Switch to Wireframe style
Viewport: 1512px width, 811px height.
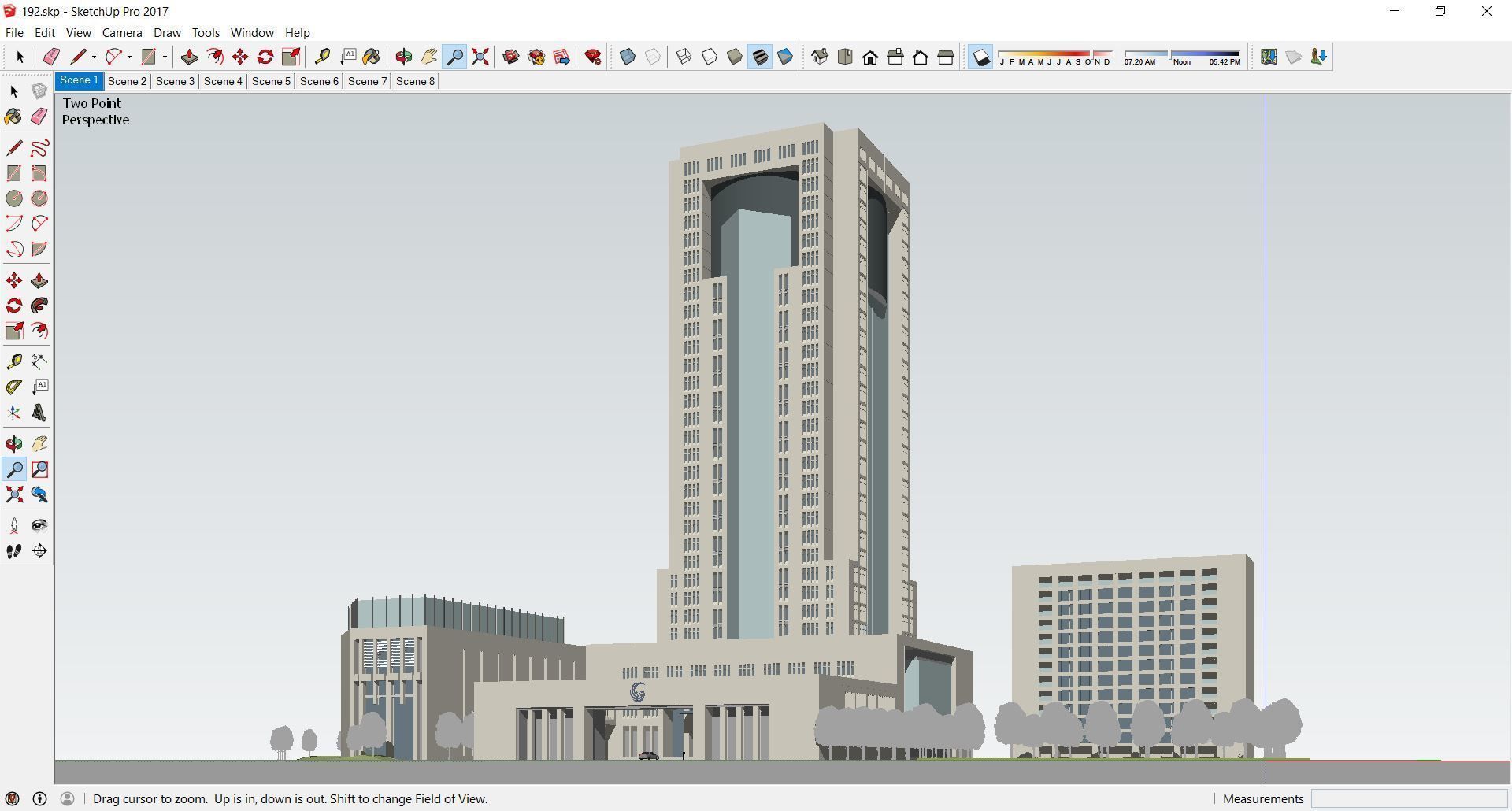(684, 57)
